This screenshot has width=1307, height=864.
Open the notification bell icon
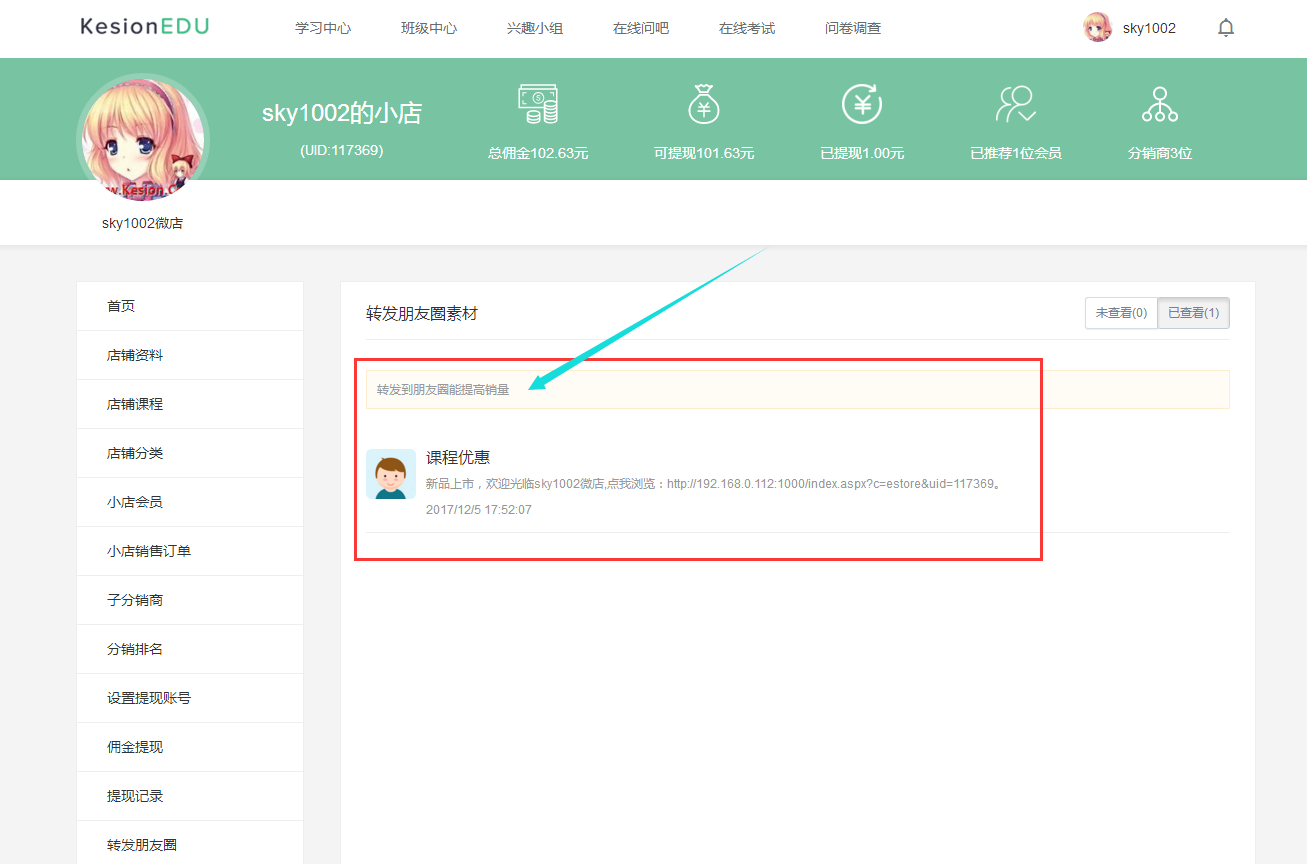1226,27
